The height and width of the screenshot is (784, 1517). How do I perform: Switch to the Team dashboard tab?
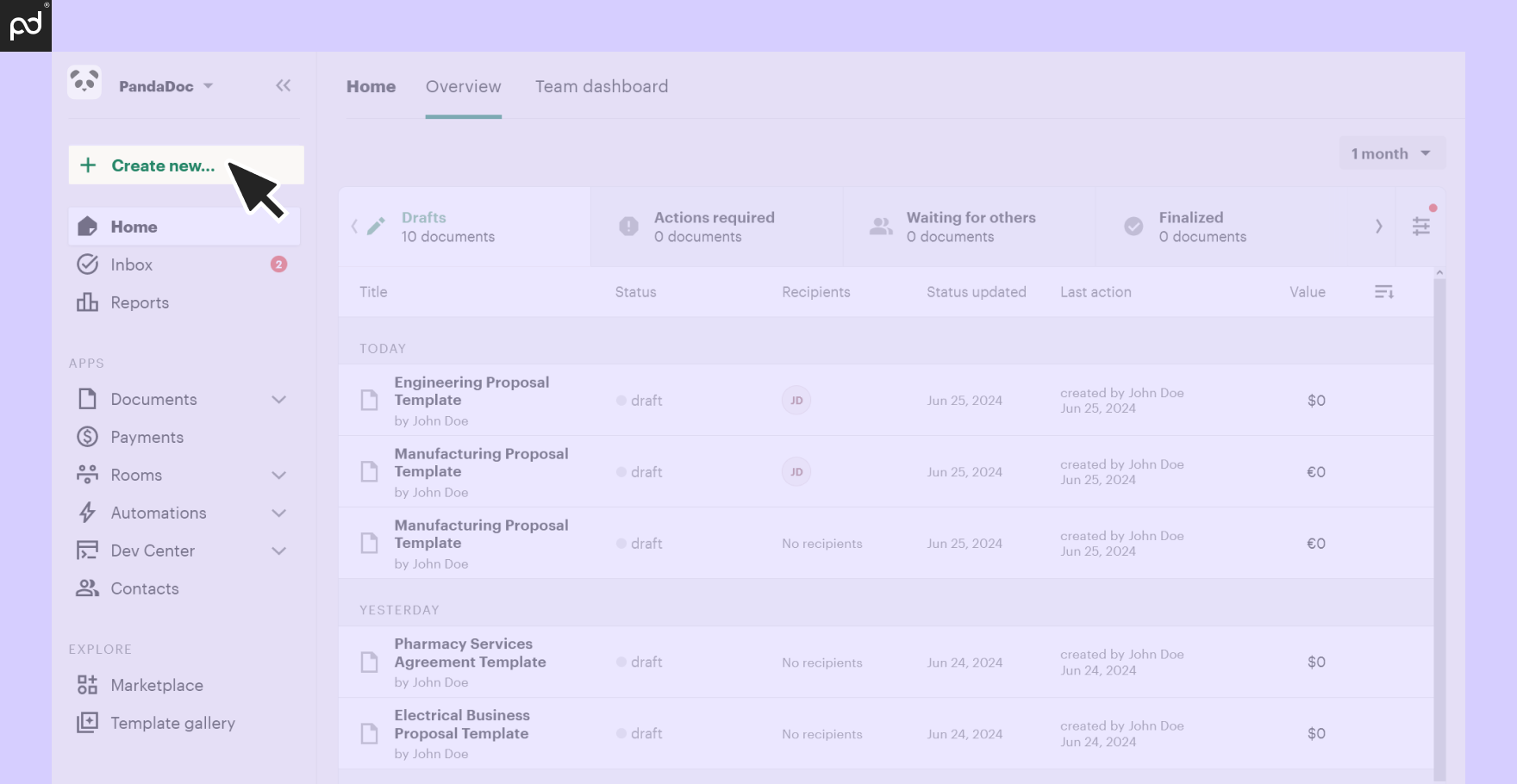coord(601,86)
